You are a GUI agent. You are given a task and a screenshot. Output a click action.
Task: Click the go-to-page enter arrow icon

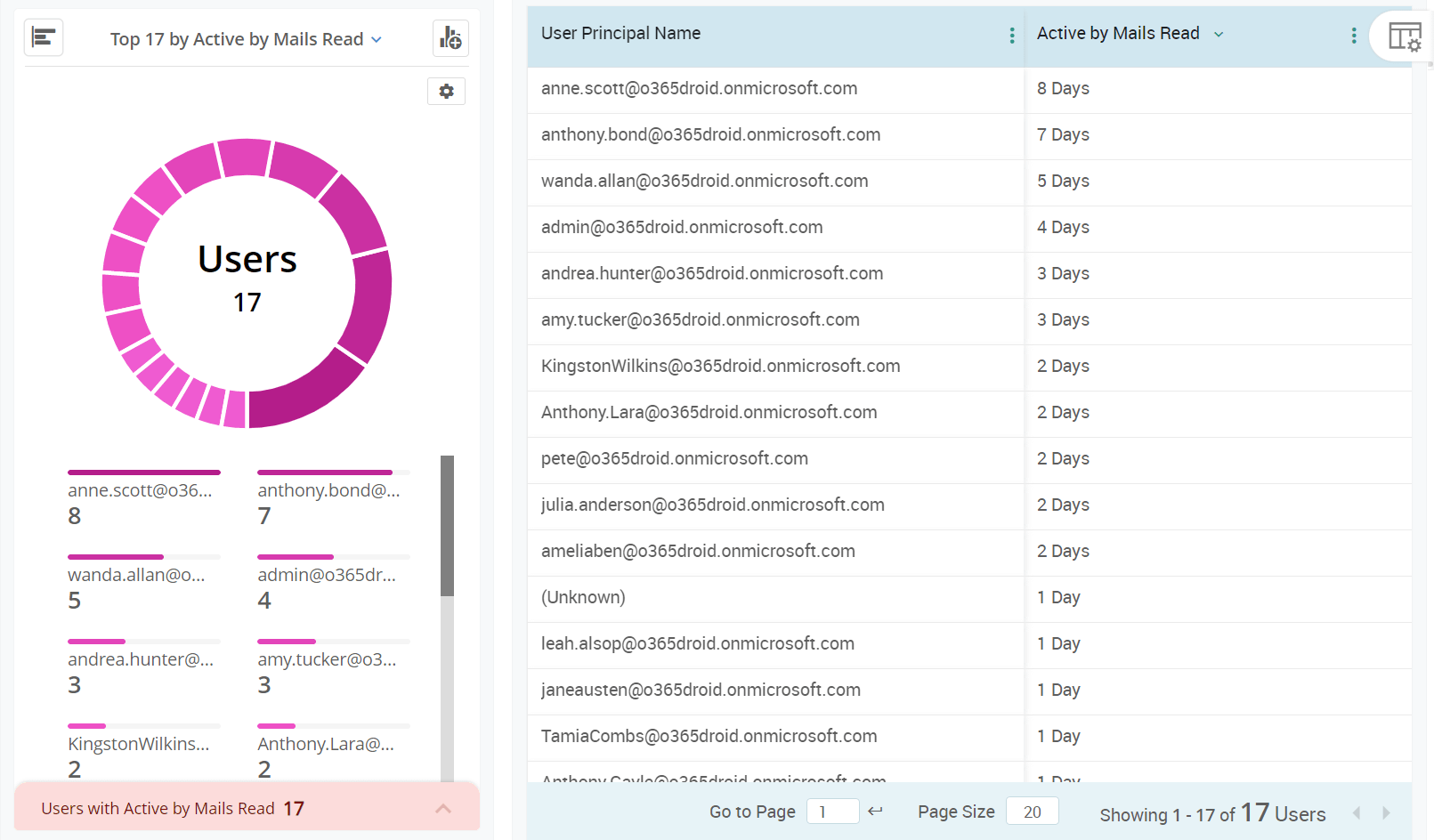click(x=876, y=811)
